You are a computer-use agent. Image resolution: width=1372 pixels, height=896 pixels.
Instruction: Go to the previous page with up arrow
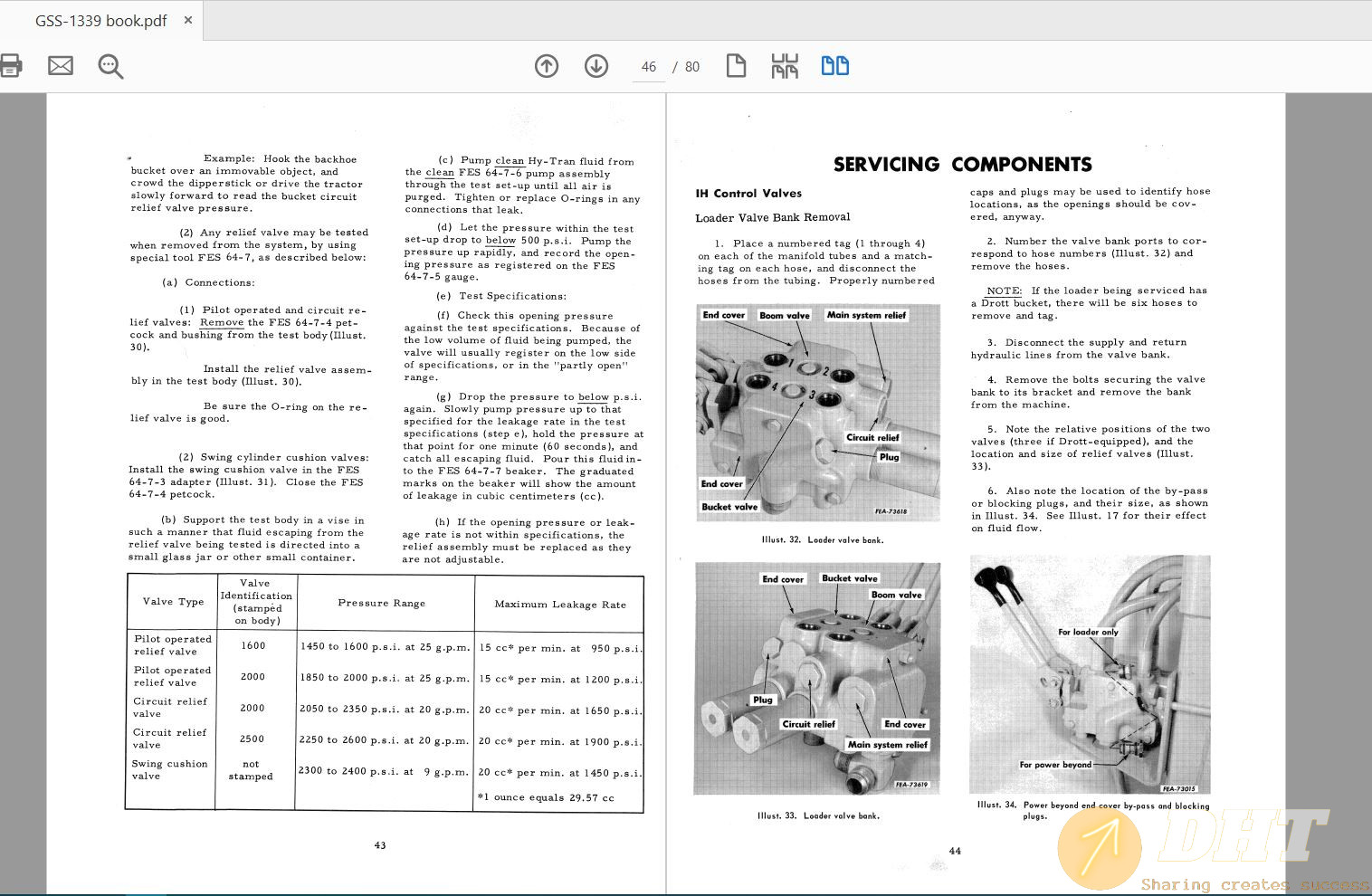click(547, 66)
